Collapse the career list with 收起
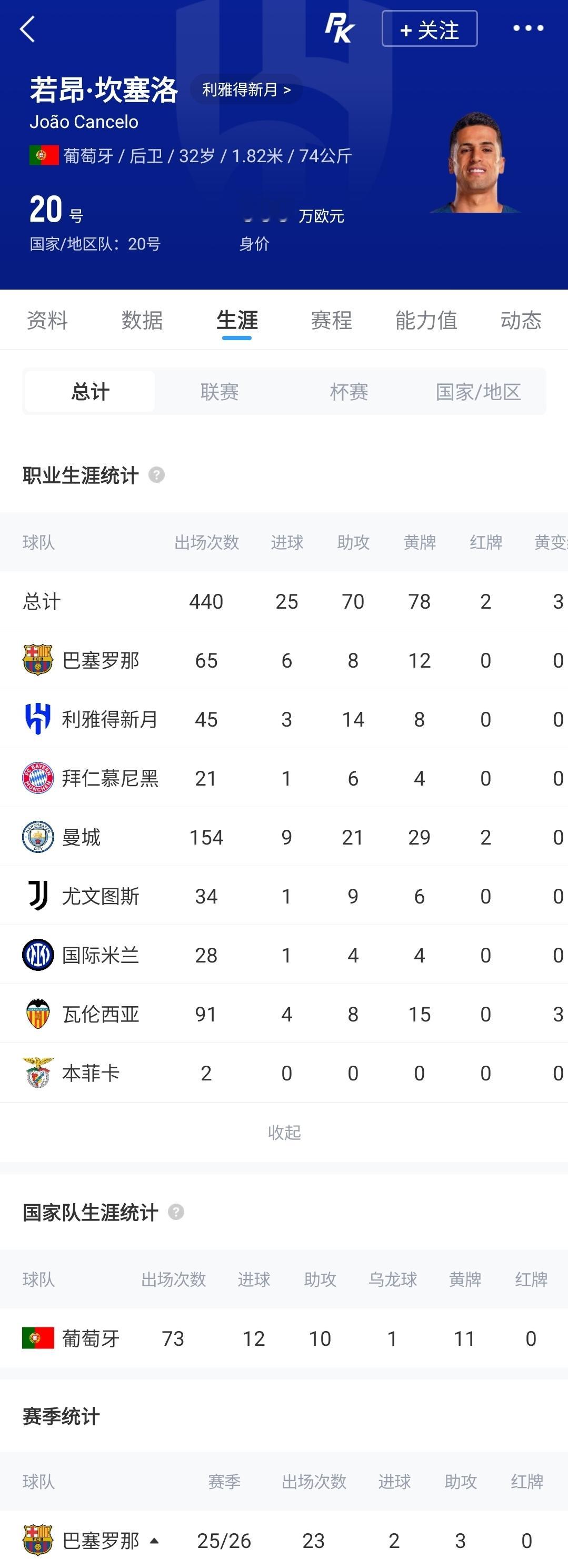This screenshot has height=1568, width=568. click(x=284, y=1132)
